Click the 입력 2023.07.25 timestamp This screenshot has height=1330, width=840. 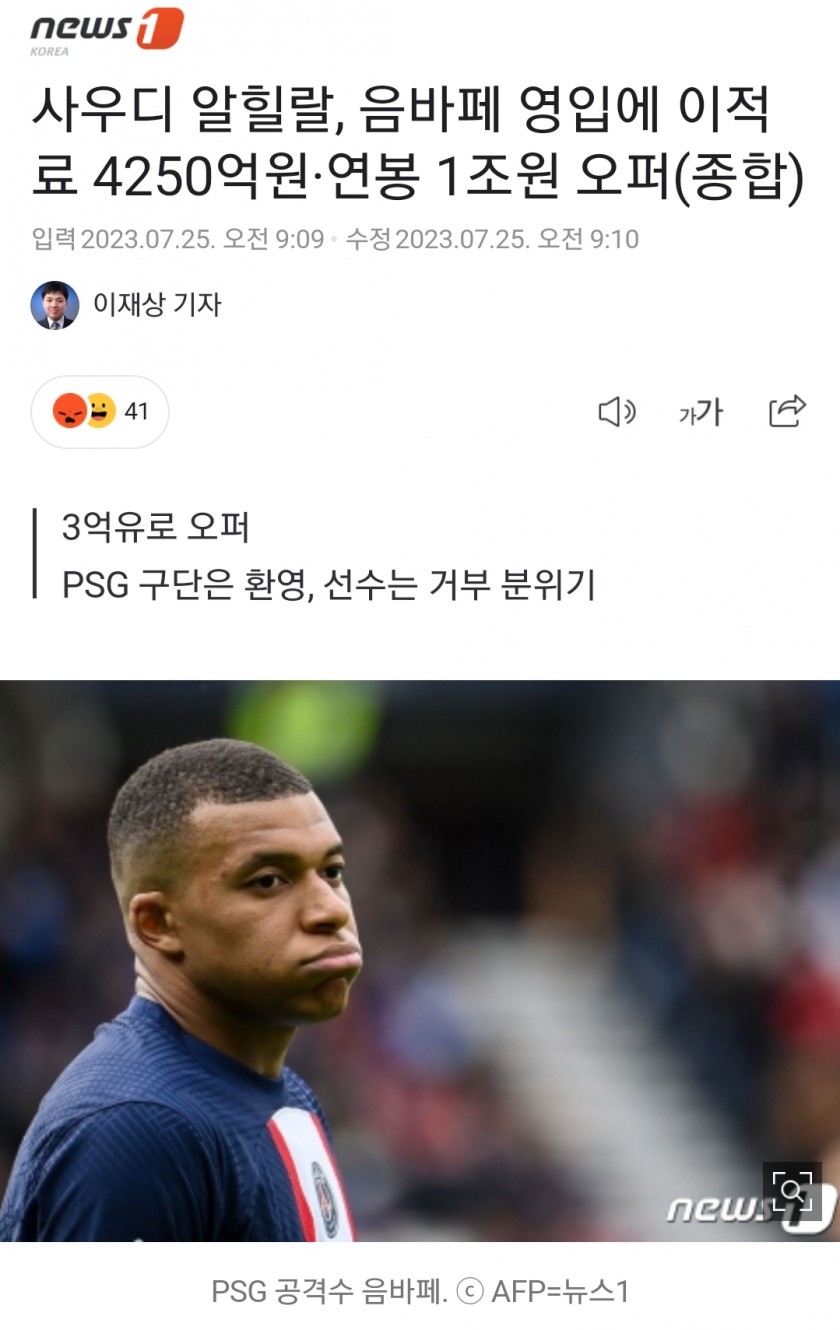178,239
